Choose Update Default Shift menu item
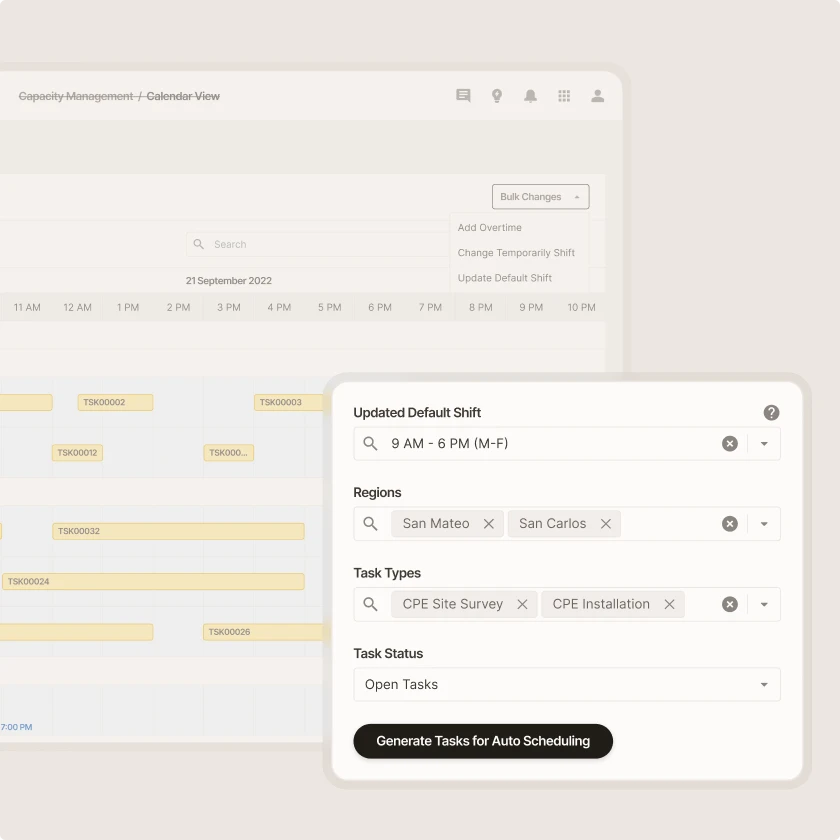Image resolution: width=840 pixels, height=840 pixels. click(505, 278)
